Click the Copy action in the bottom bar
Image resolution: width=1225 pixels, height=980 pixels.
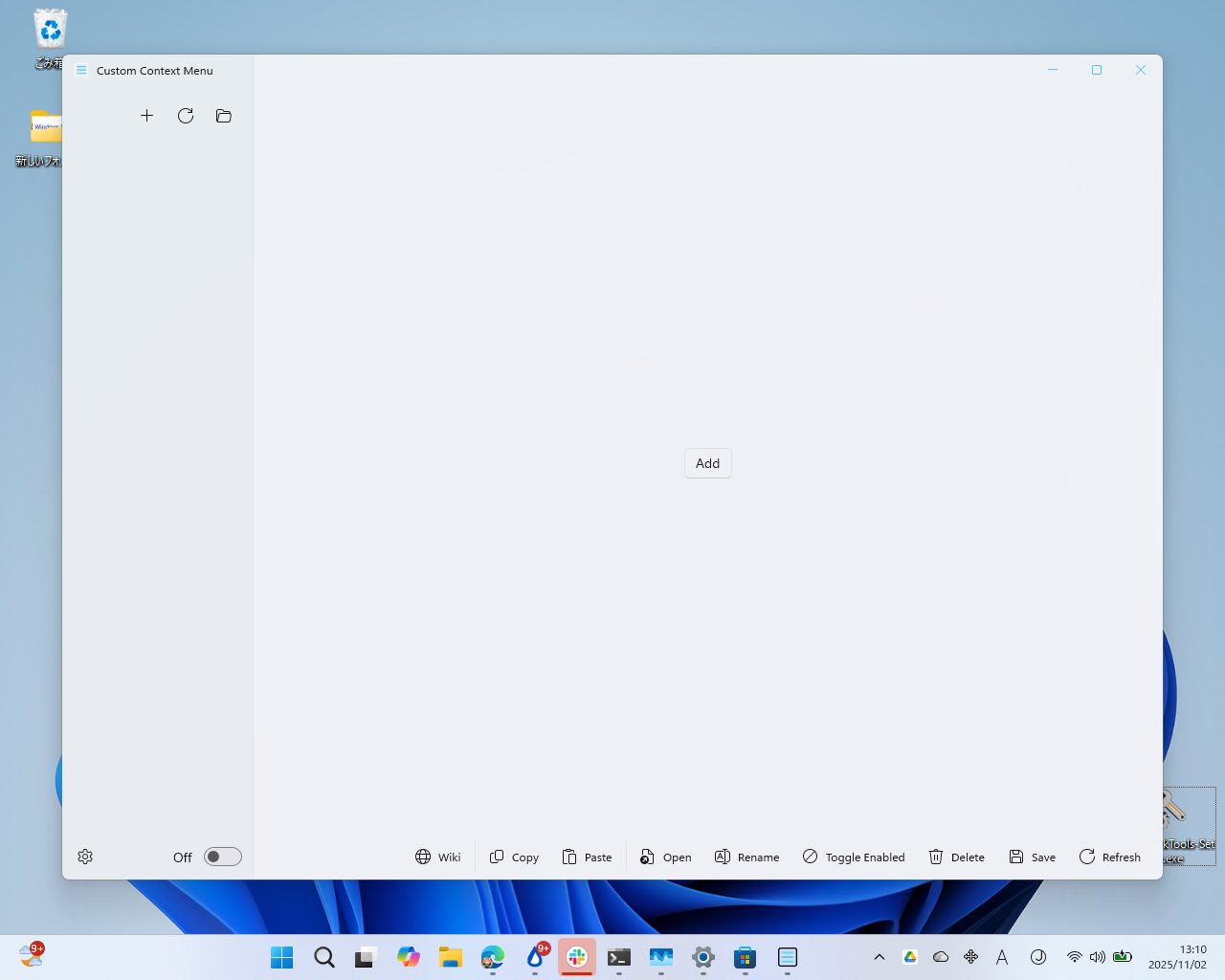(513, 857)
